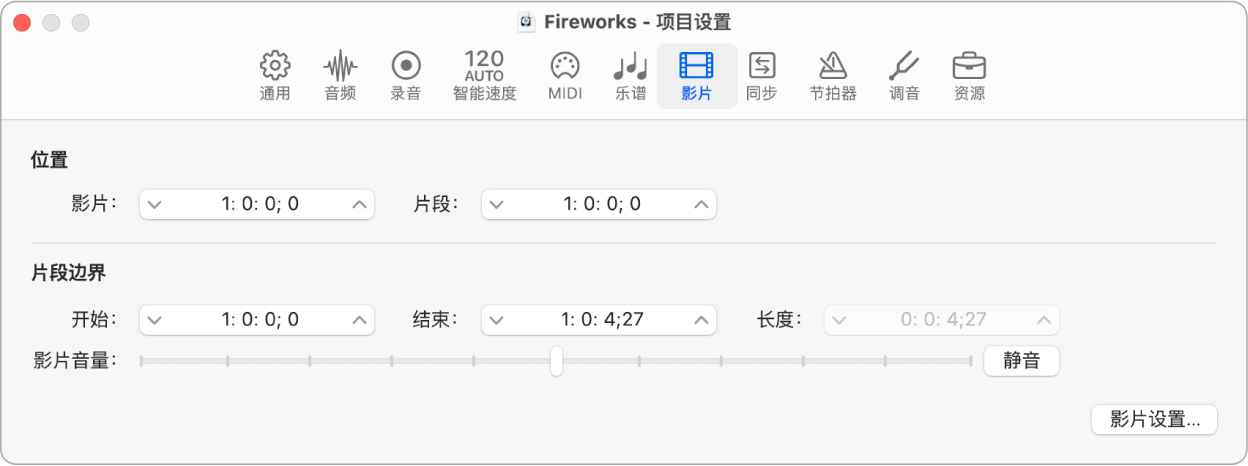Select the 影片 movie filmstrip icon
1248x466 pixels.
(697, 66)
